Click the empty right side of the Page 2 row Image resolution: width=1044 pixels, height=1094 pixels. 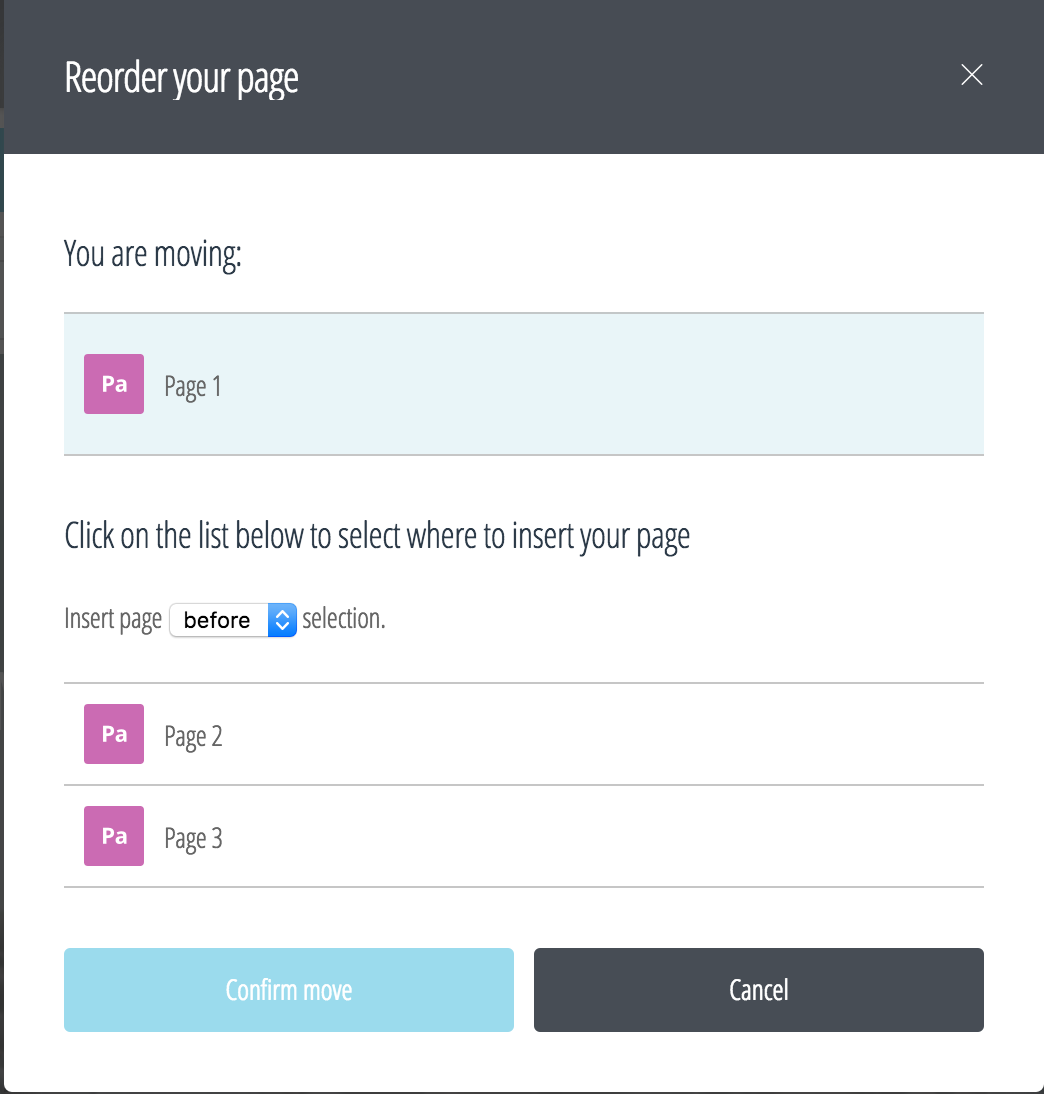700,735
